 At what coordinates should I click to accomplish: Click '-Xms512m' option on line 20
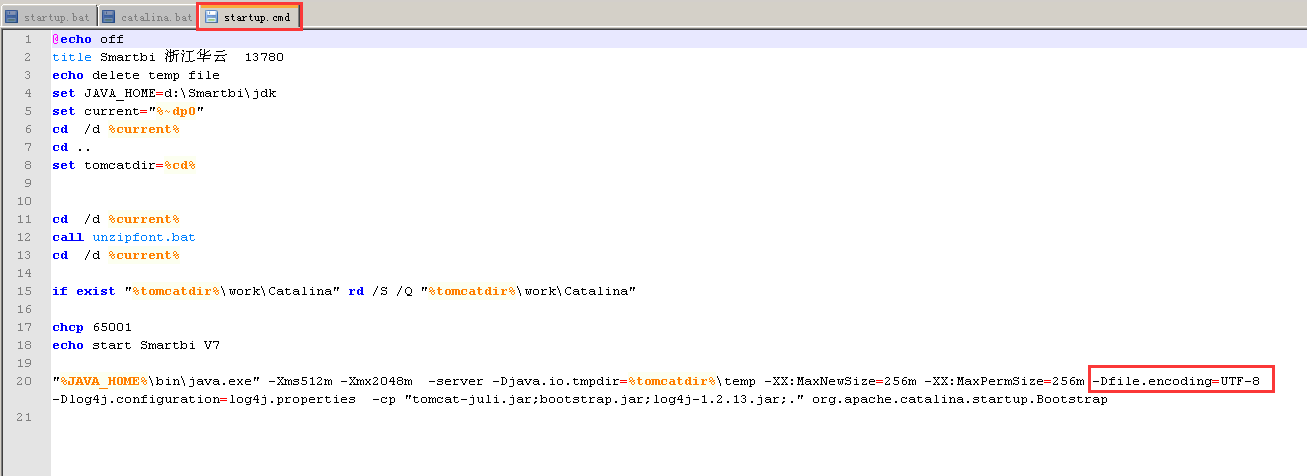click(300, 381)
